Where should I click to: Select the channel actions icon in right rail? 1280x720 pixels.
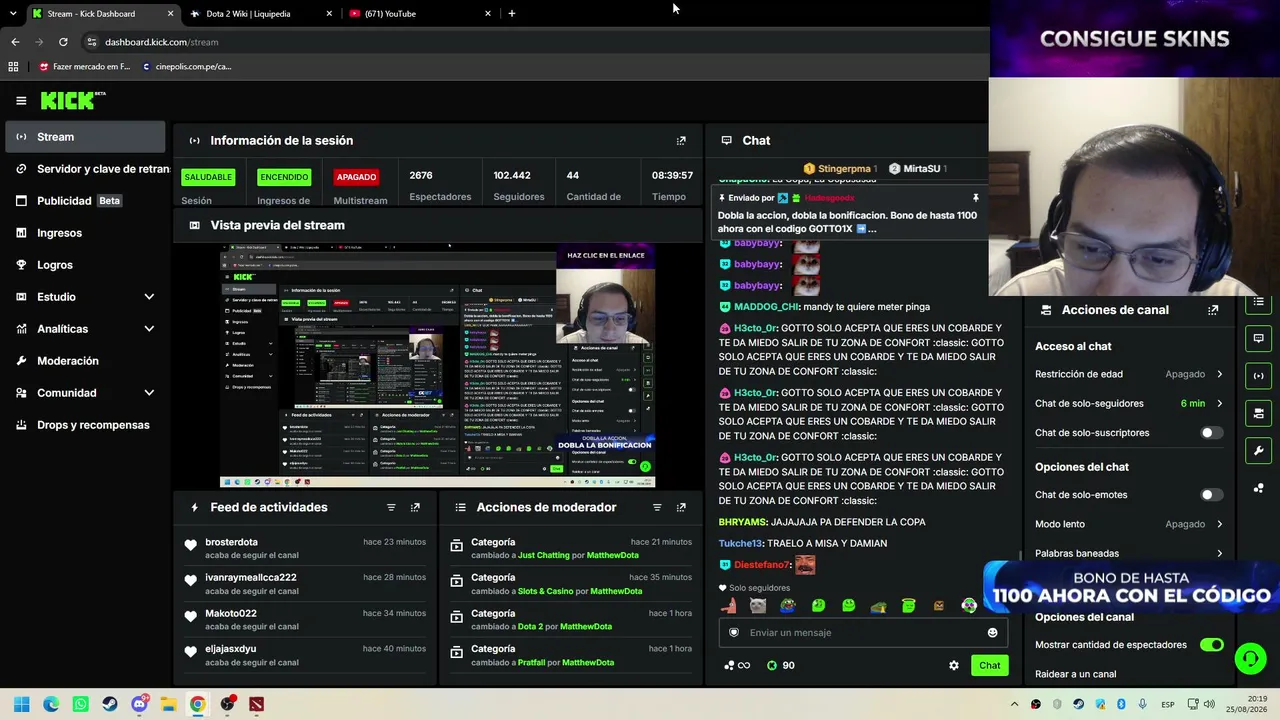pos(1258,413)
